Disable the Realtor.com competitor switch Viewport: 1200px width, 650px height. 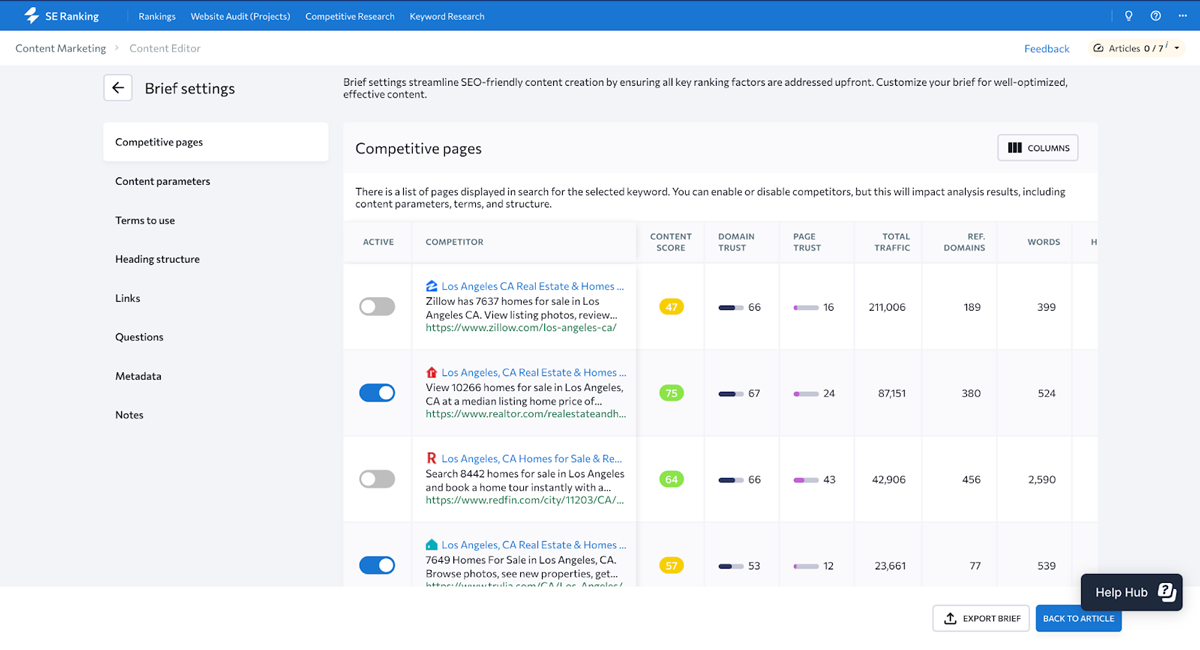click(377, 393)
